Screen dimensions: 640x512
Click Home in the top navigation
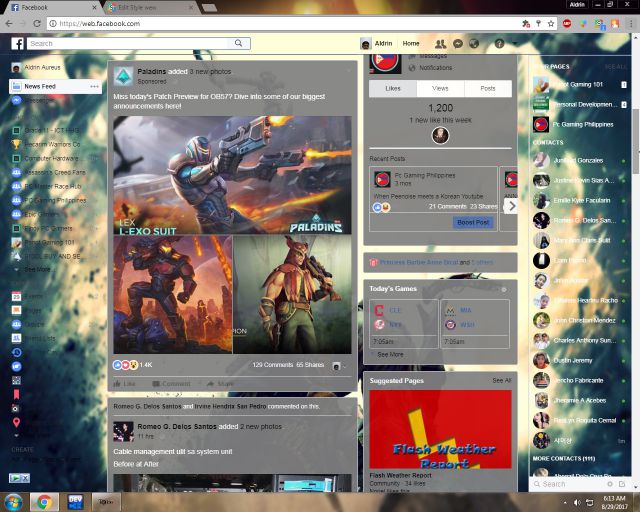point(411,43)
